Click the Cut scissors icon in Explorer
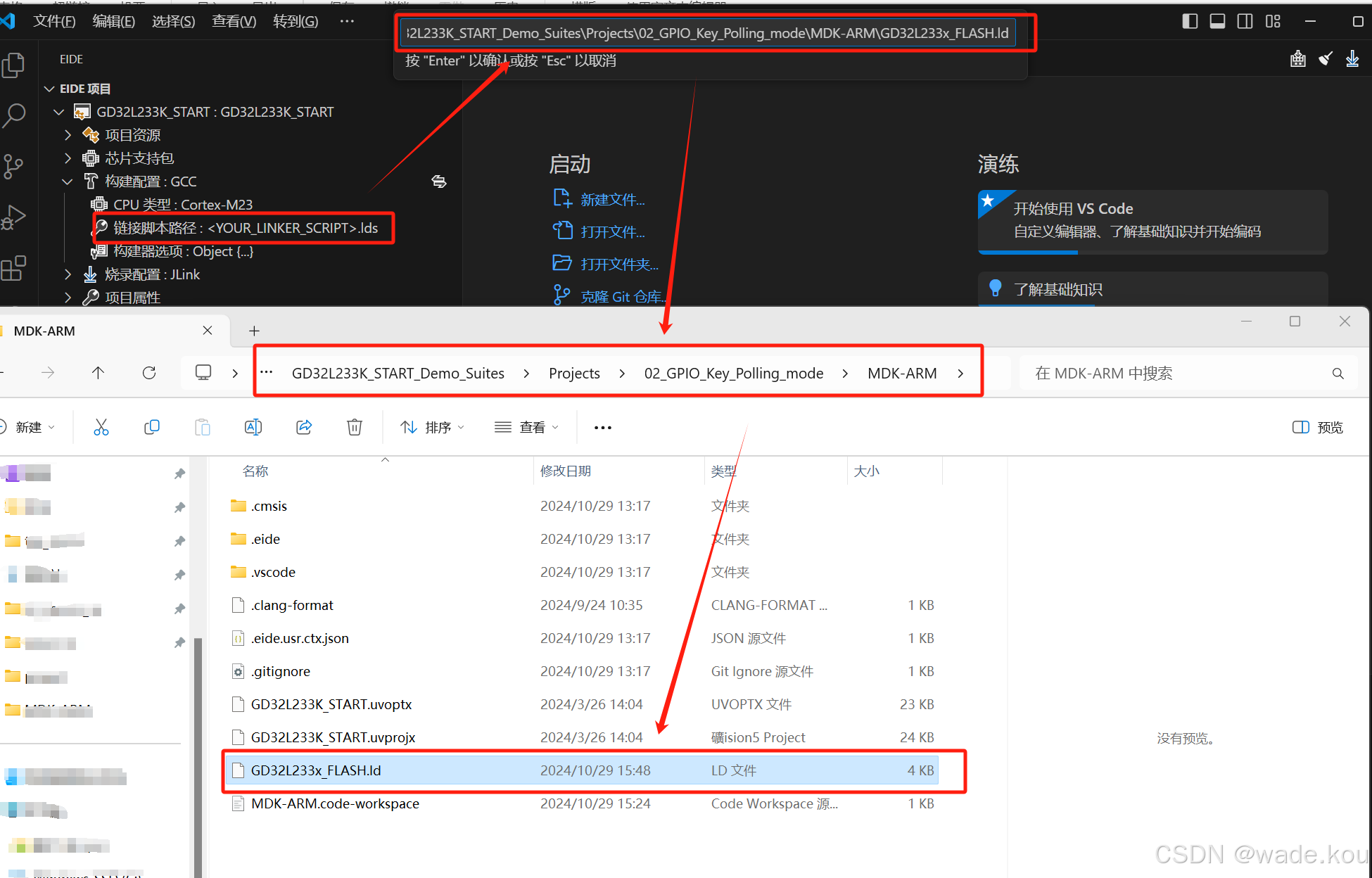 coord(101,427)
